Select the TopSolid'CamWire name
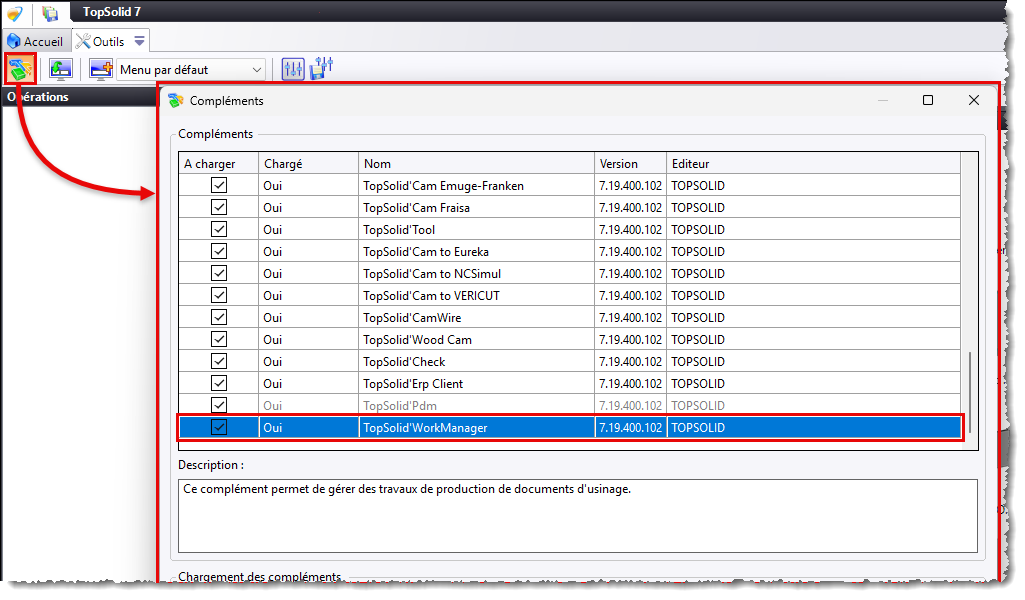This screenshot has width=1025, height=600. 412,318
